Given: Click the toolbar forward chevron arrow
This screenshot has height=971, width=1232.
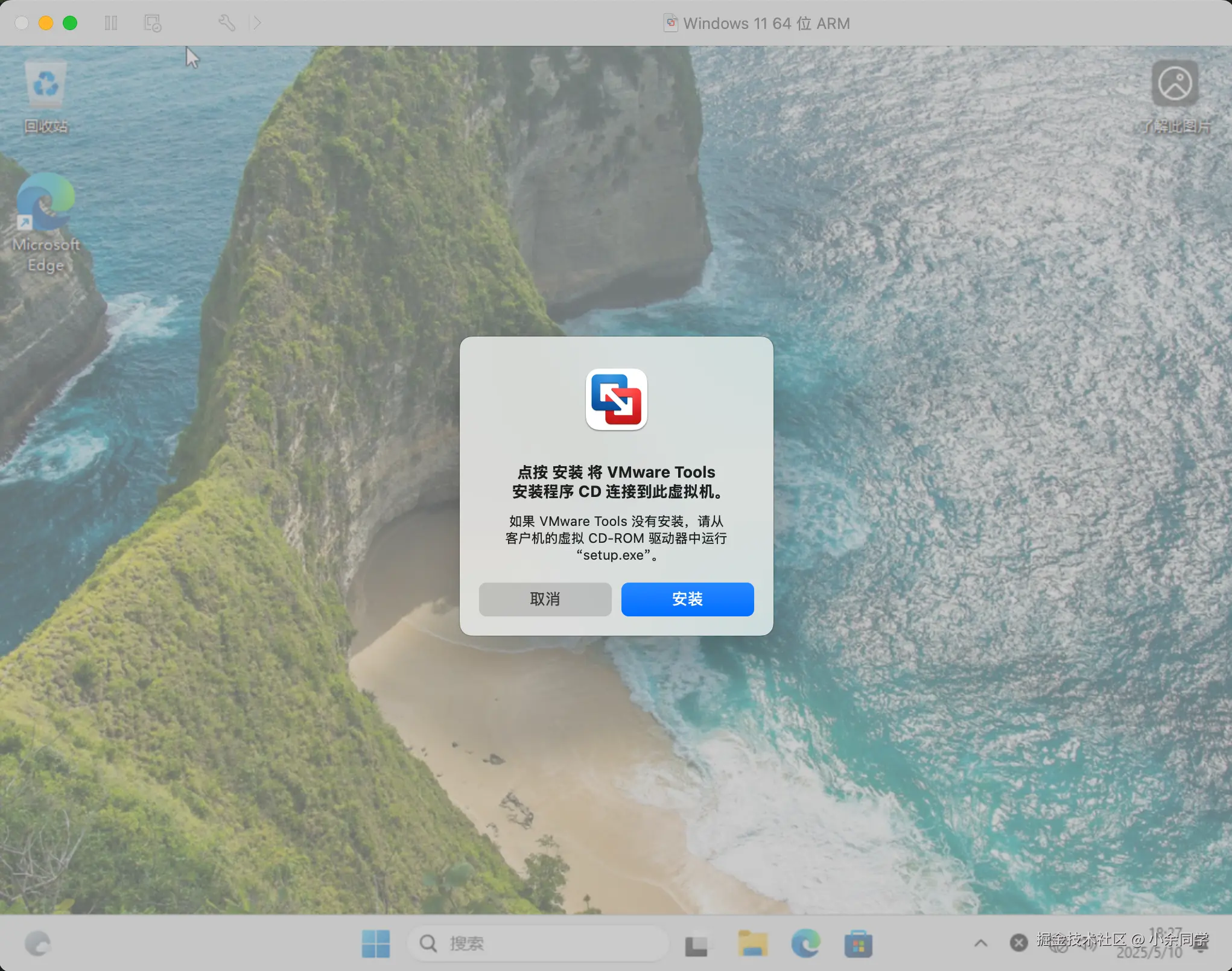Looking at the screenshot, I should [x=258, y=24].
